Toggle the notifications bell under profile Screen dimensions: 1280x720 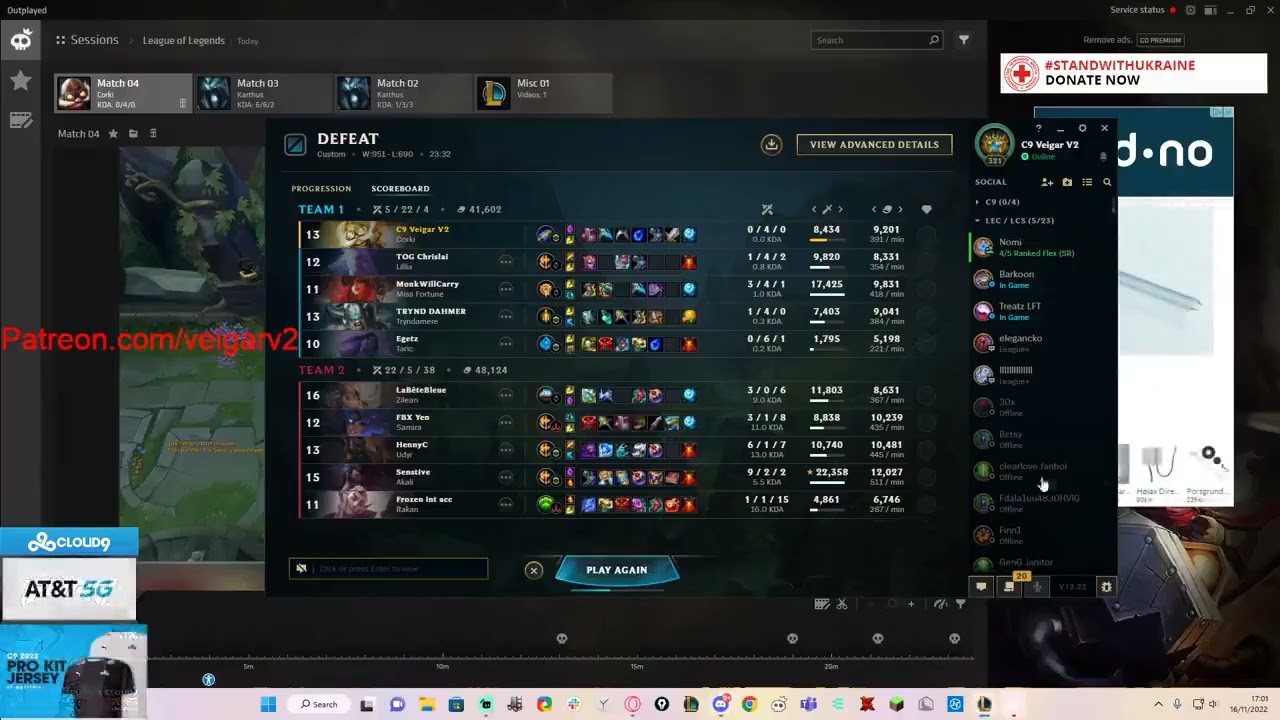point(1103,156)
